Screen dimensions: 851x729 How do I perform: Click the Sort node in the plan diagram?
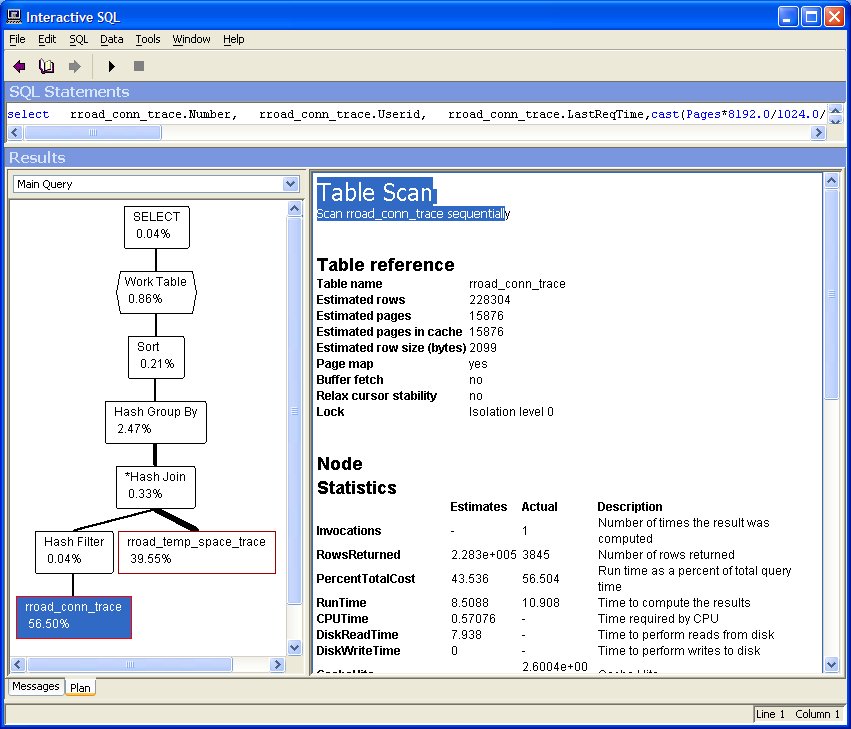coord(156,357)
